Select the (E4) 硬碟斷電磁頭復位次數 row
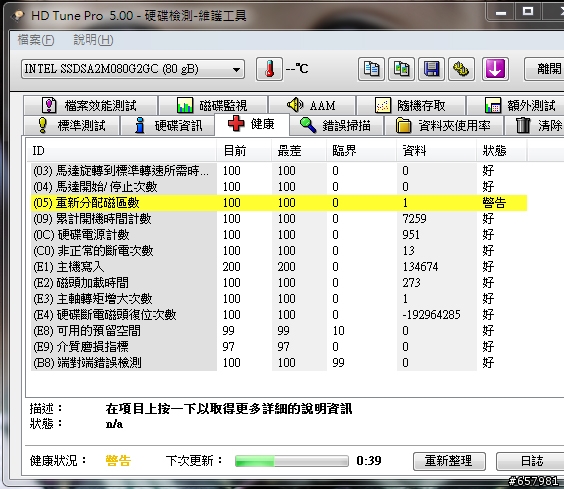This screenshot has height=489, width=564. click(279, 314)
